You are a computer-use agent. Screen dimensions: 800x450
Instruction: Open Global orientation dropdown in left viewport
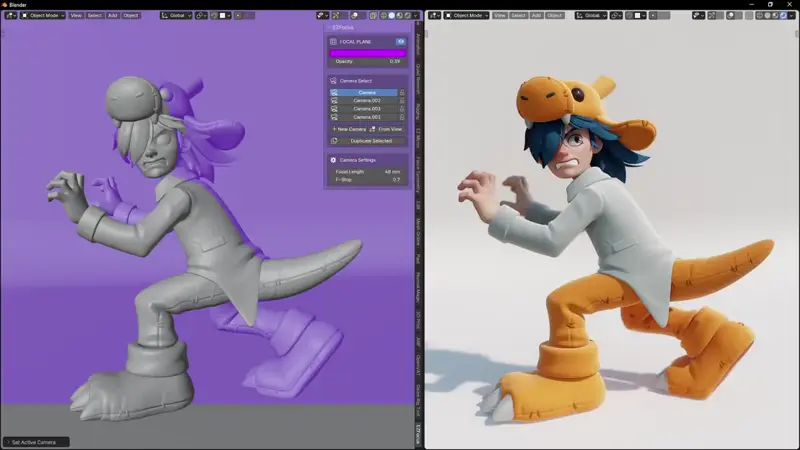176,15
